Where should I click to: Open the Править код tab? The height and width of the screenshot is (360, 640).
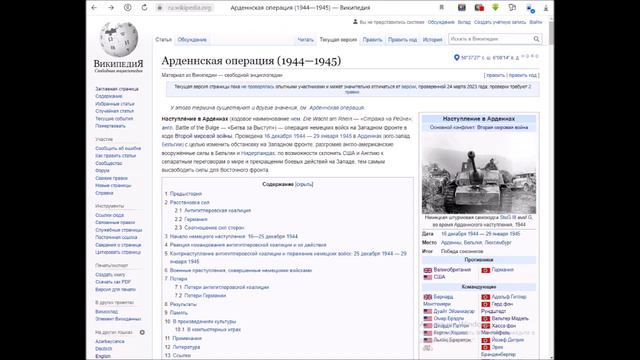click(x=402, y=40)
